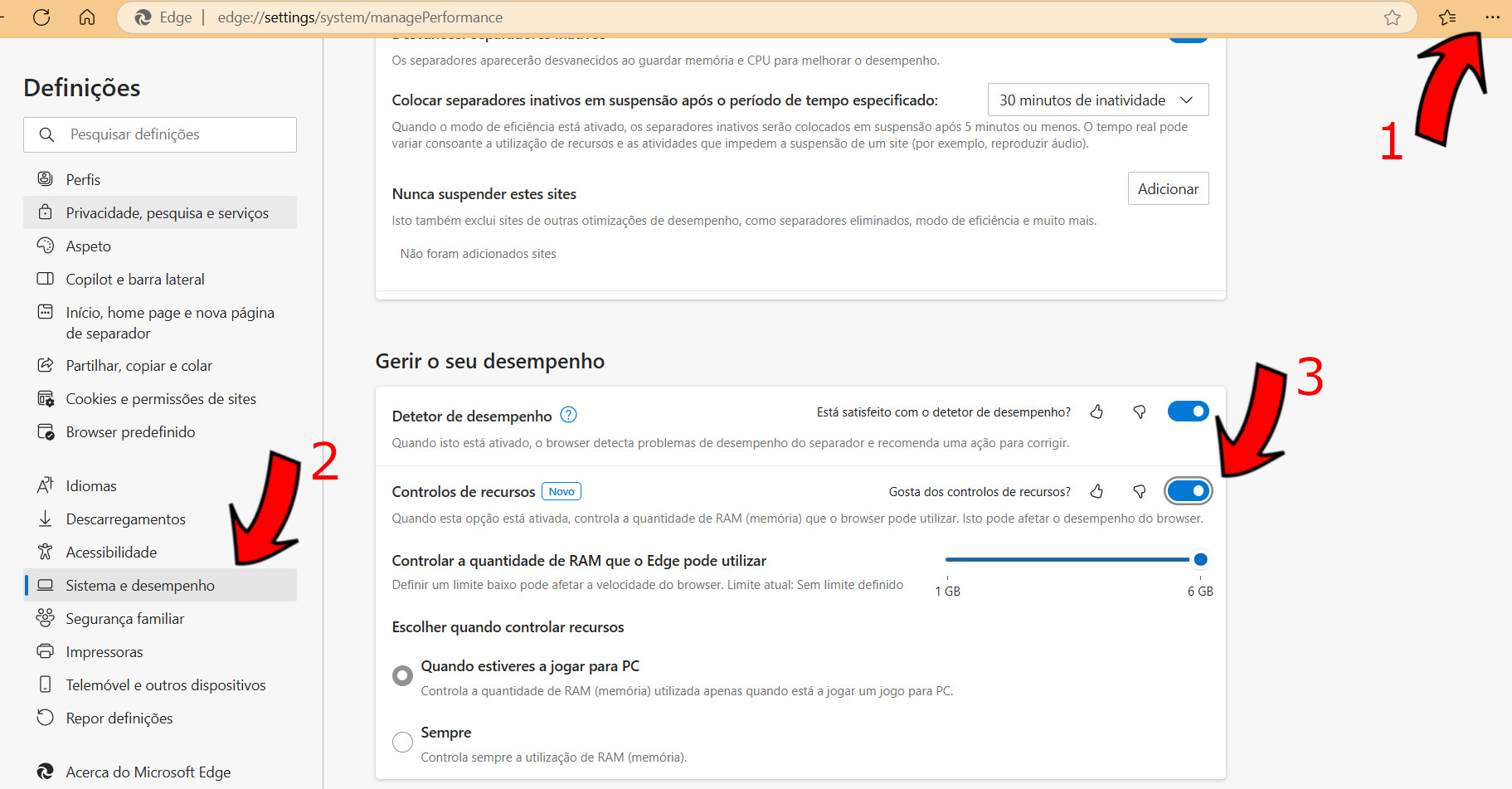The width and height of the screenshot is (1512, 789).
Task: Open Telemóvel e outros dispositivos section
Action: 160,684
